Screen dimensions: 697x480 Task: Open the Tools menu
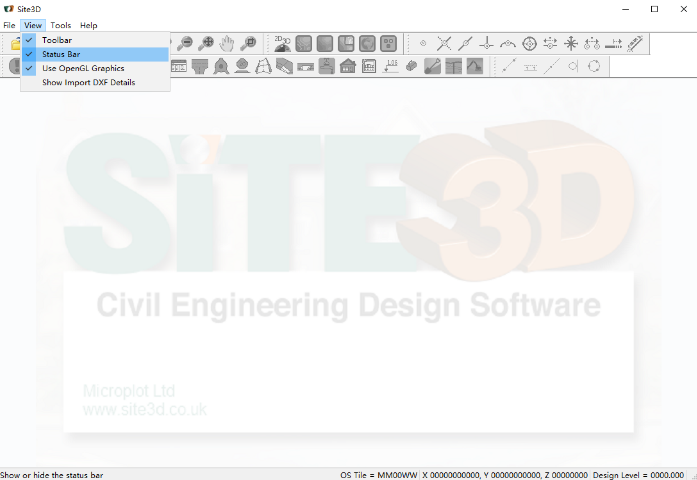pyautogui.click(x=61, y=25)
